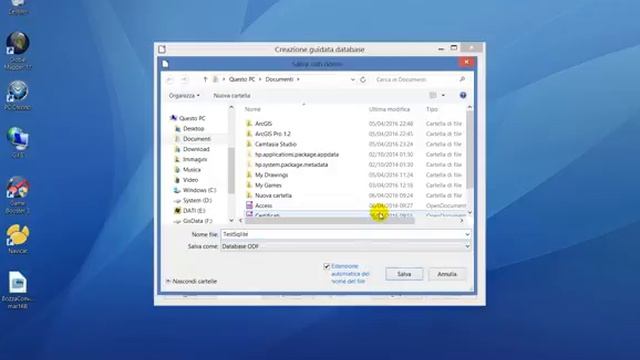The image size is (640, 360).
Task: Select Desktop in navigation tree
Action: 193,129
